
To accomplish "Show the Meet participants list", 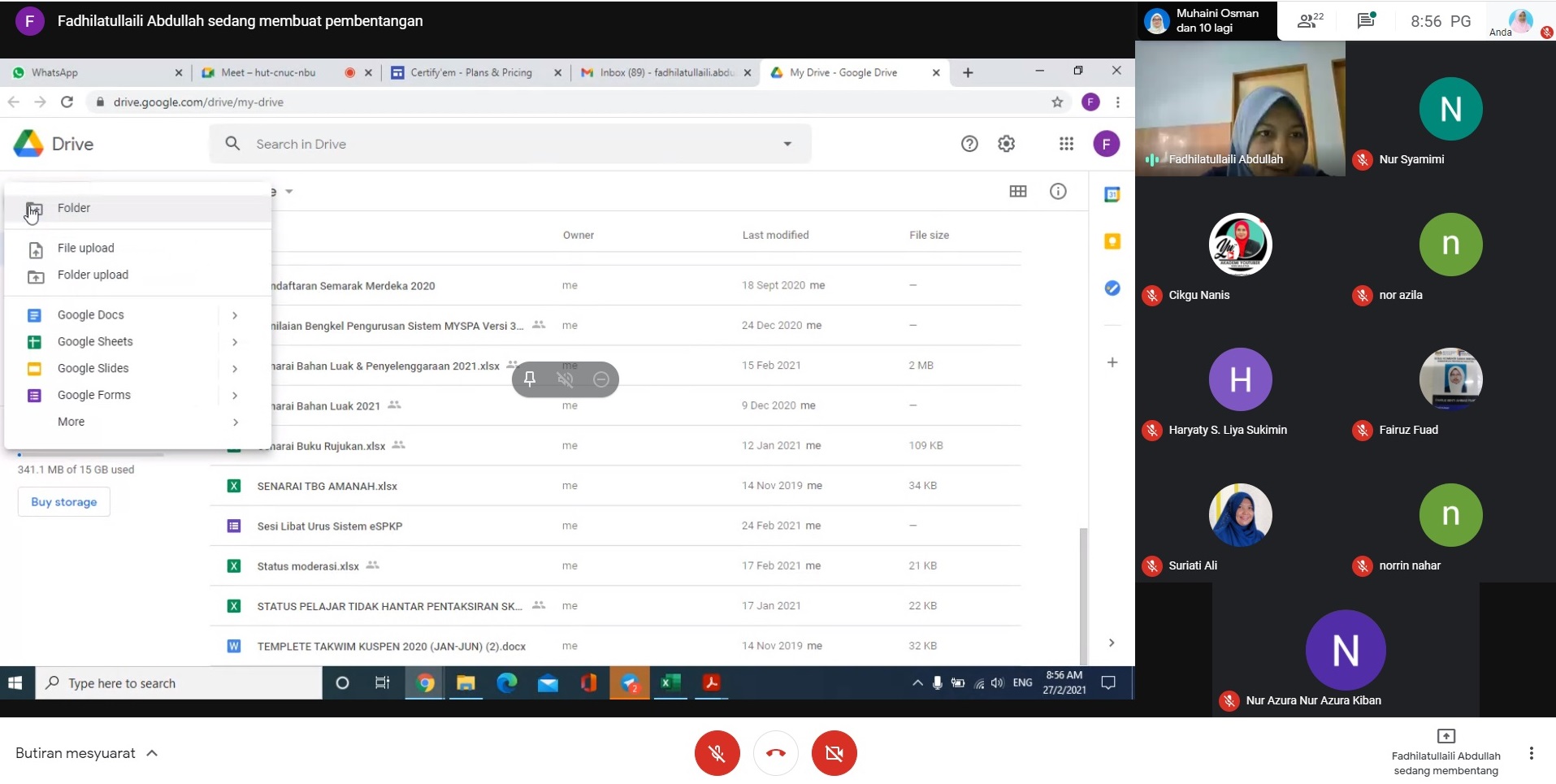I will [1309, 21].
